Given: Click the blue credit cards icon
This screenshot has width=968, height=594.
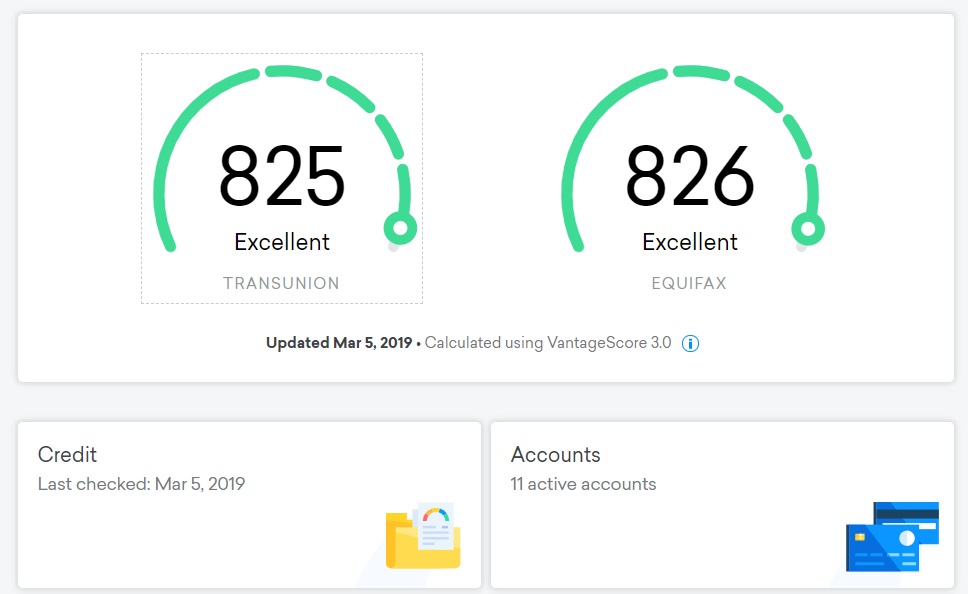Looking at the screenshot, I should pos(892,537).
